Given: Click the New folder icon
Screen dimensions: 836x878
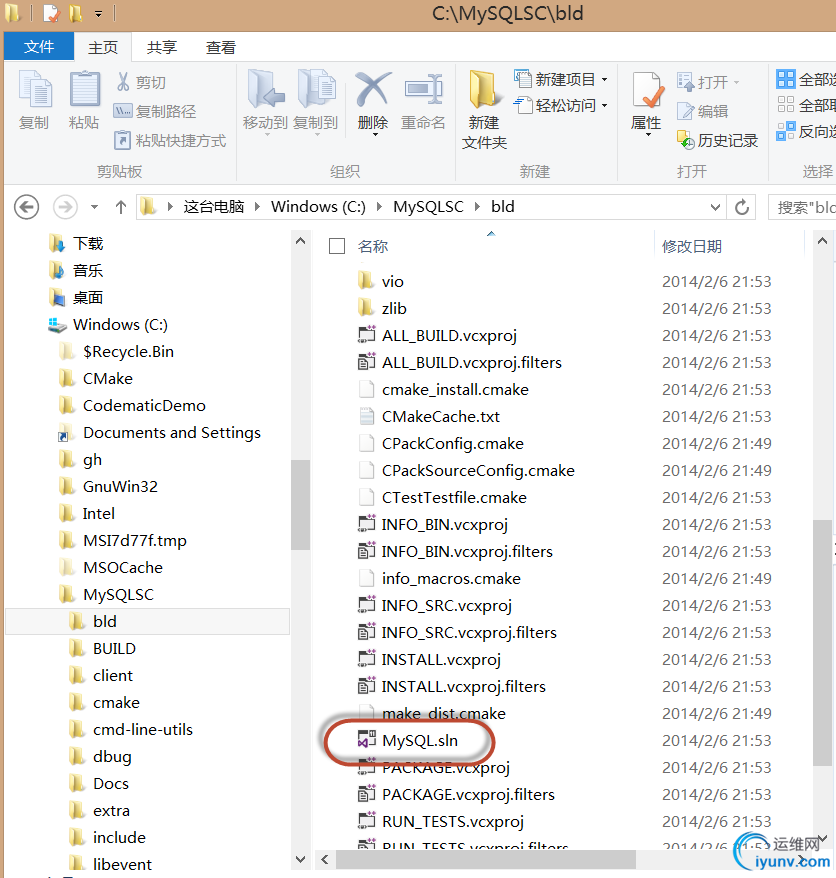Looking at the screenshot, I should (x=484, y=88).
